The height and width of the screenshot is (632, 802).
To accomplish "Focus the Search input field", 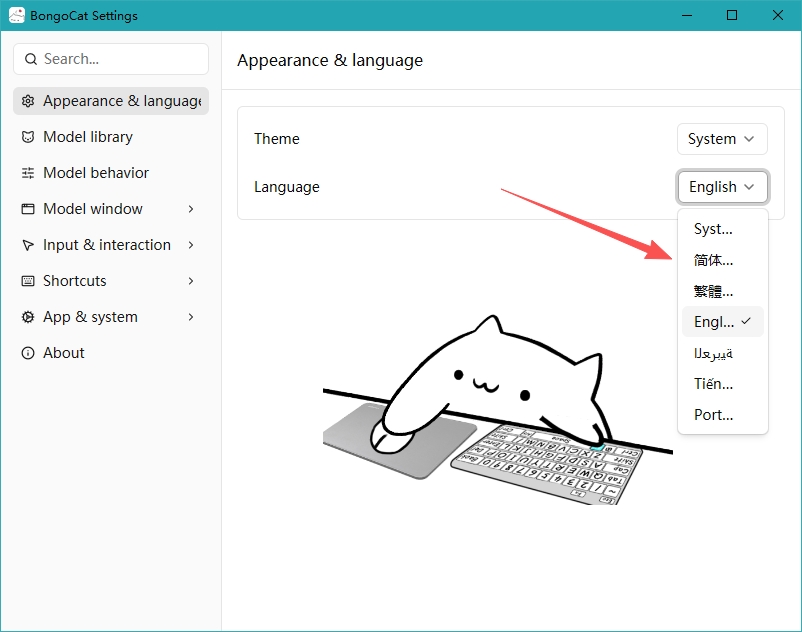I will [111, 59].
